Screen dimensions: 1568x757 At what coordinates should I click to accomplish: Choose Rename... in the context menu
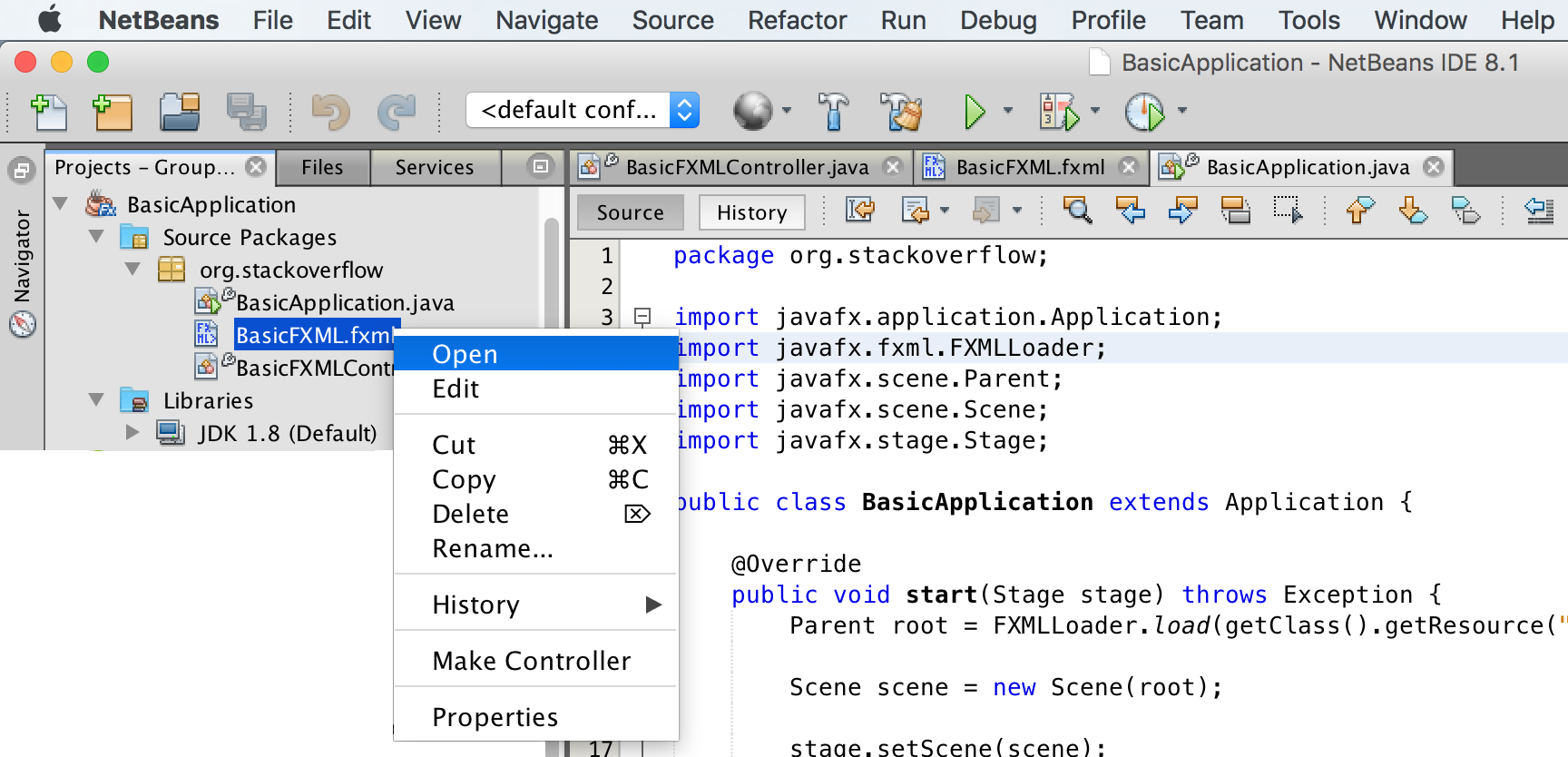coord(536,548)
